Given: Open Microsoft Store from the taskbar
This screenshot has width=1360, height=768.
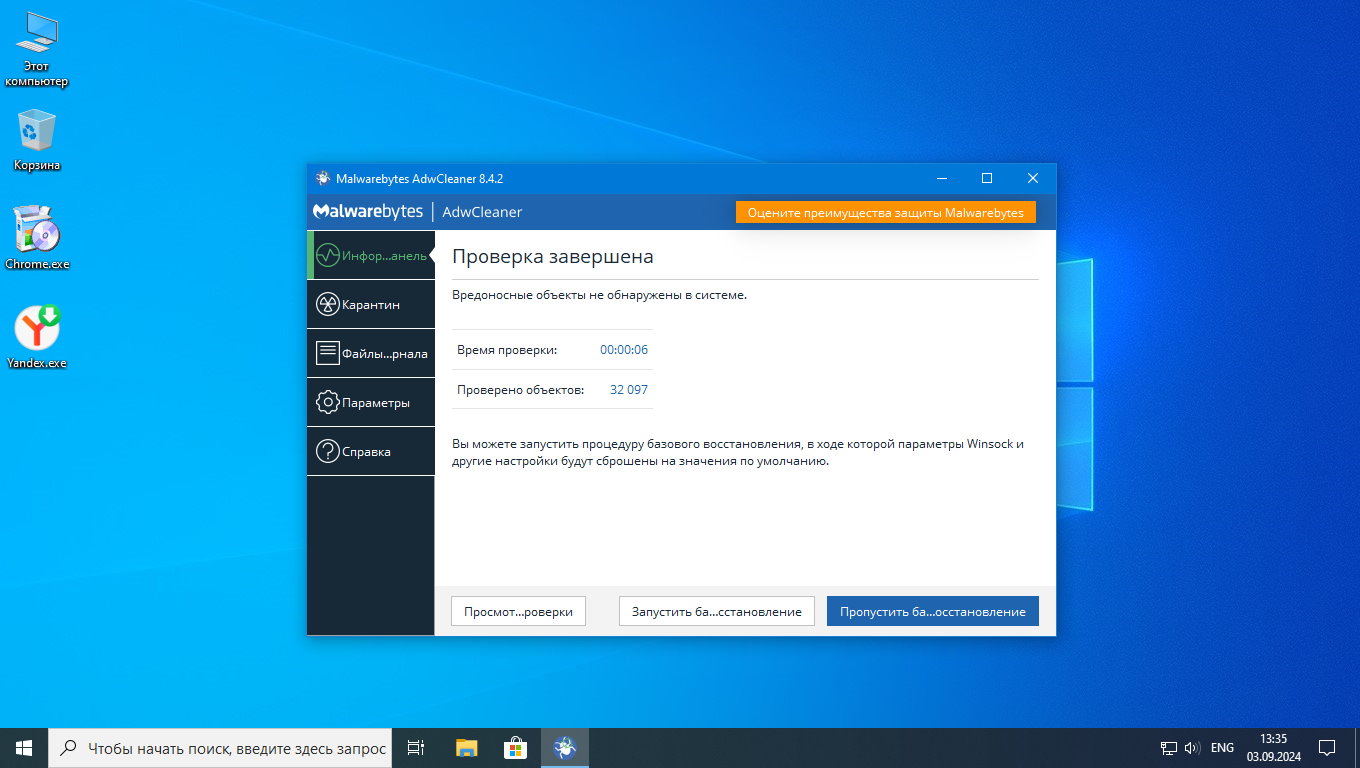Looking at the screenshot, I should click(515, 748).
